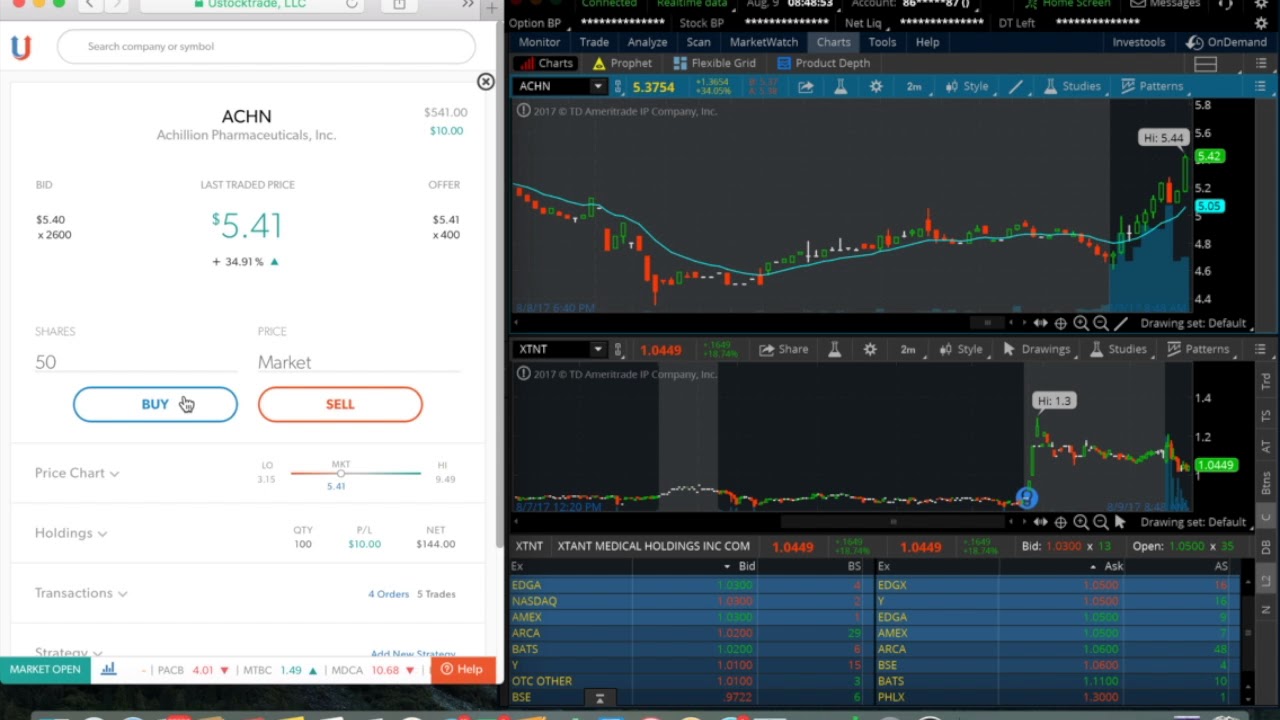Select the Product Depth subtab

(x=824, y=63)
